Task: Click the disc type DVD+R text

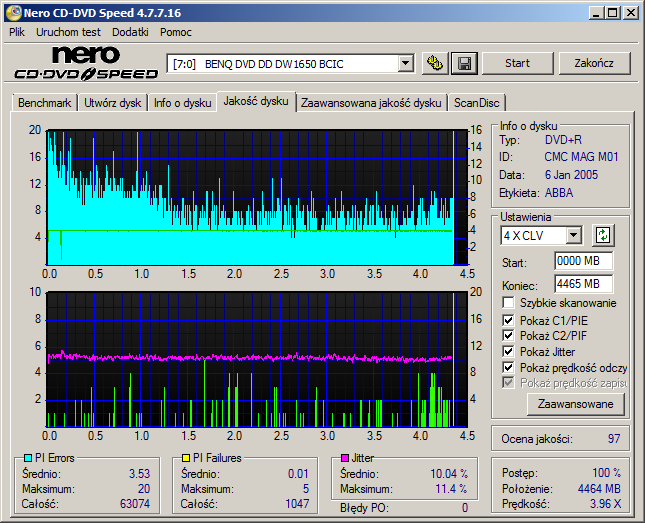Action: click(x=563, y=140)
